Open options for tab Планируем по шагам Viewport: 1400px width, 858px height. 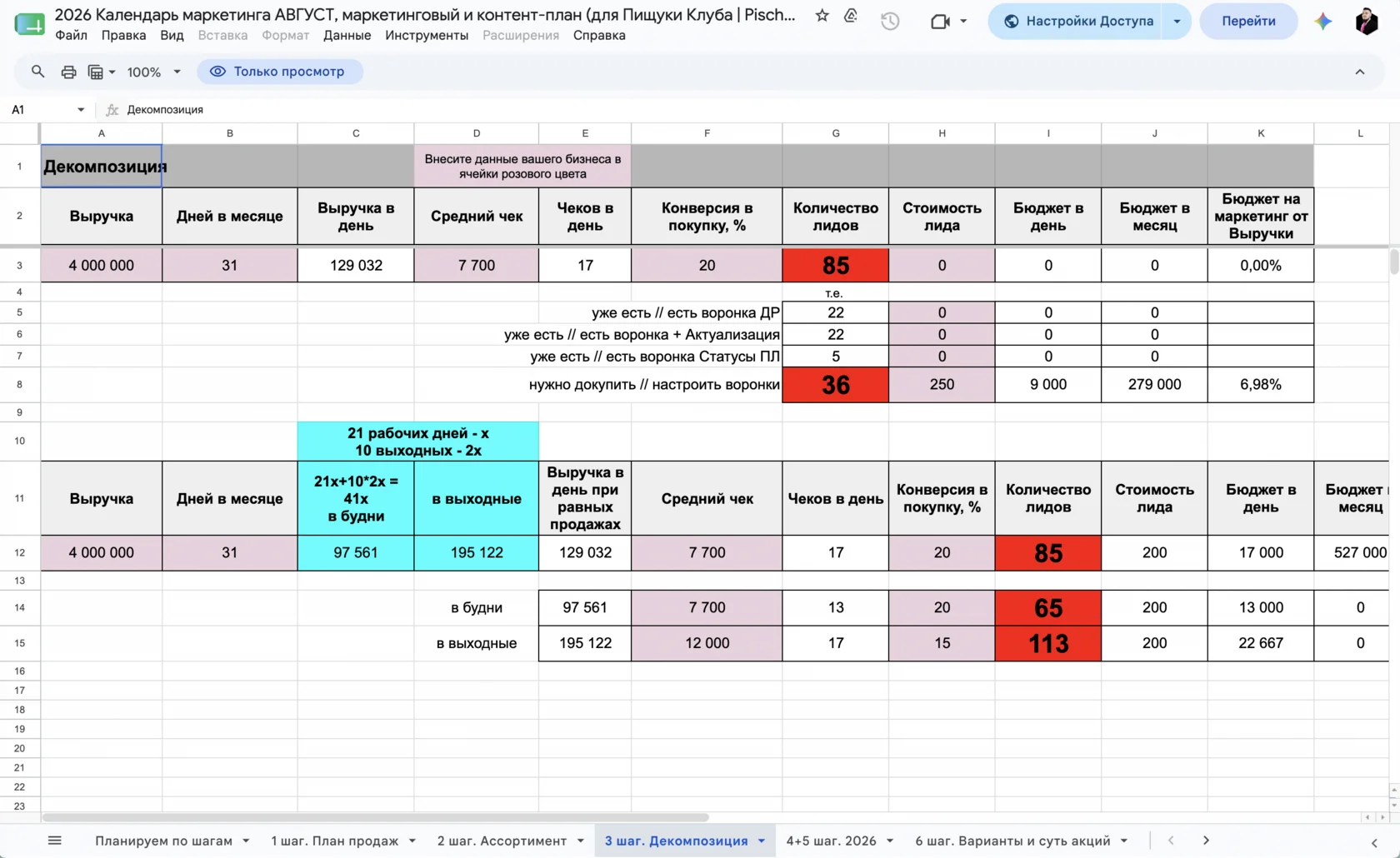coord(246,841)
